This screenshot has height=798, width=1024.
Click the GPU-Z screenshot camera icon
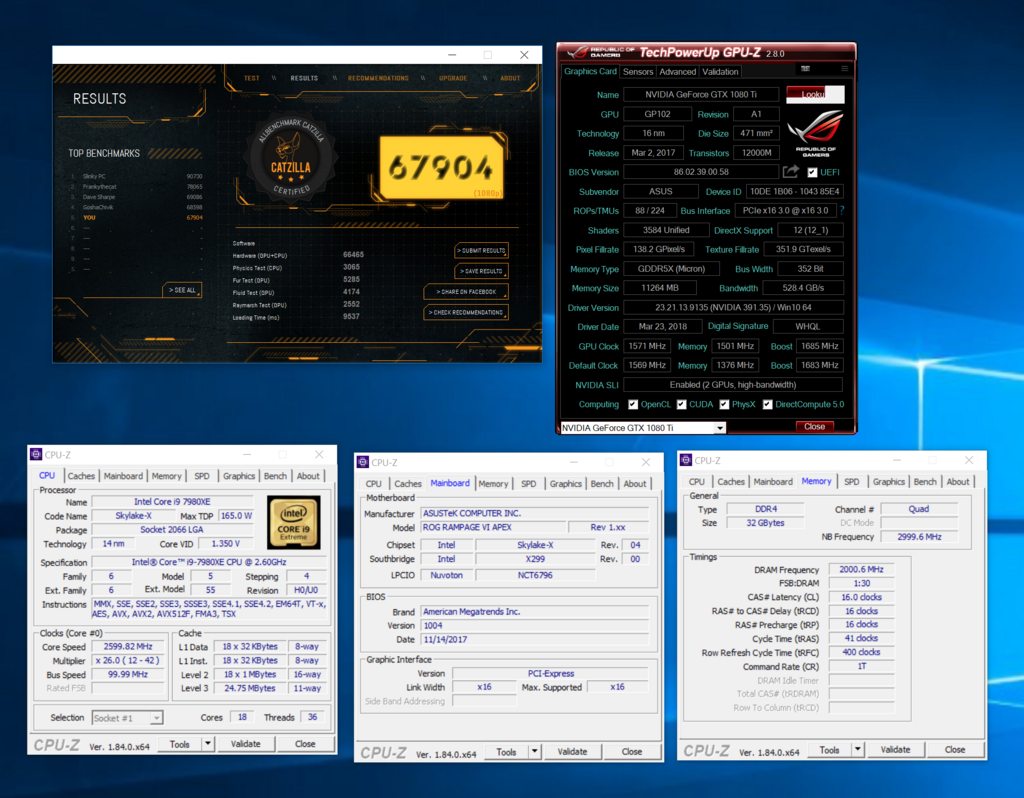[x=805, y=69]
